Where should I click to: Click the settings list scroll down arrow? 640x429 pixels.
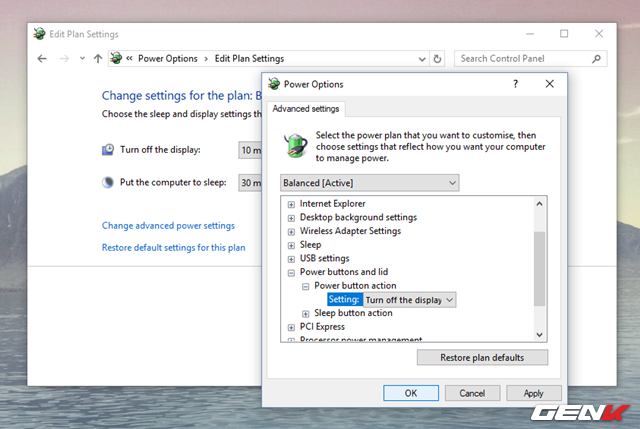(x=539, y=335)
